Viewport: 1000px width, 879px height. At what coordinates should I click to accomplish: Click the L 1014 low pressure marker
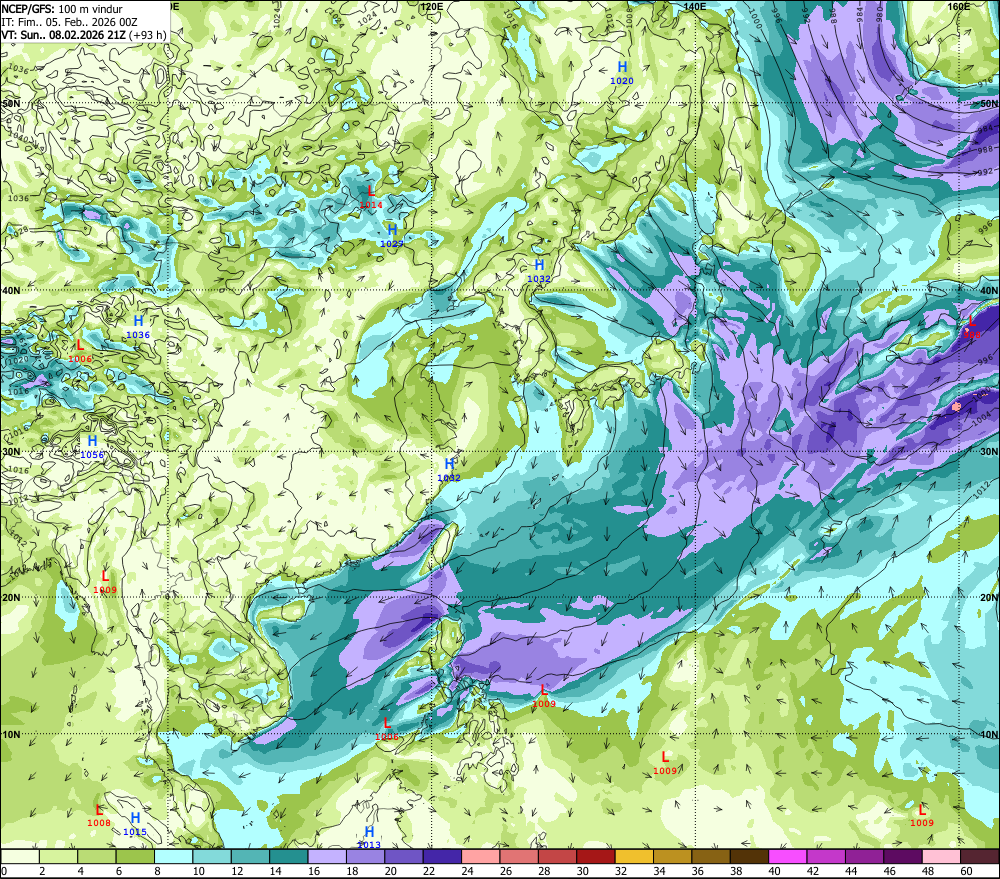(371, 196)
